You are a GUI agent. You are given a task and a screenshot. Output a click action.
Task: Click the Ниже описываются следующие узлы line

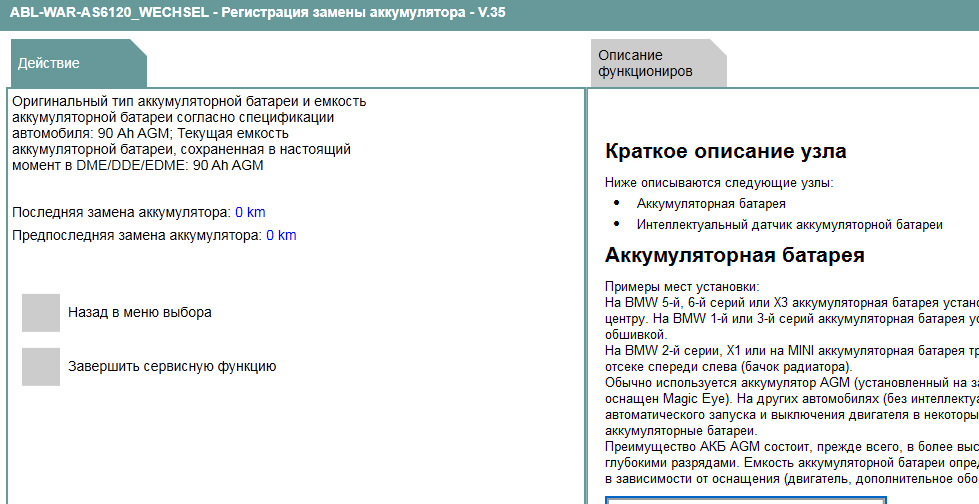pyautogui.click(x=719, y=183)
